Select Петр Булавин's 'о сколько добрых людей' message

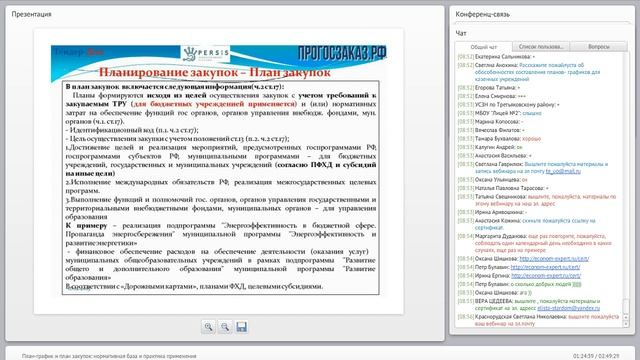coord(519,284)
